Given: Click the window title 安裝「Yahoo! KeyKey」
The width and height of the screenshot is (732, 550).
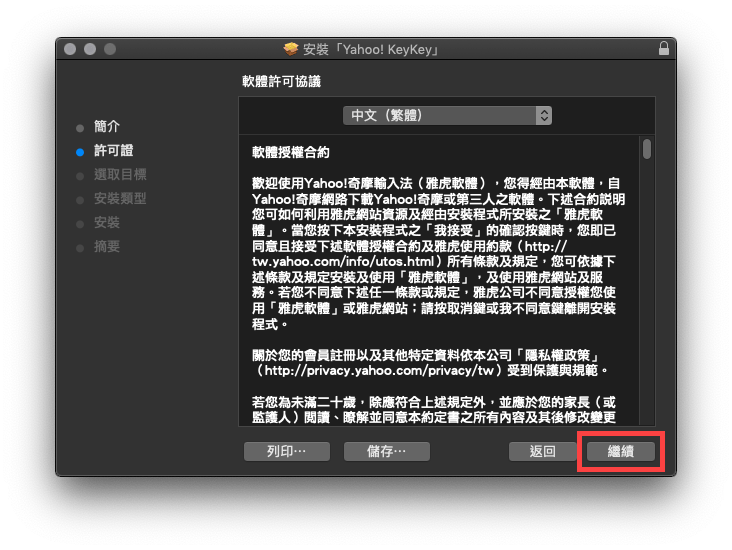Looking at the screenshot, I should point(371,49).
